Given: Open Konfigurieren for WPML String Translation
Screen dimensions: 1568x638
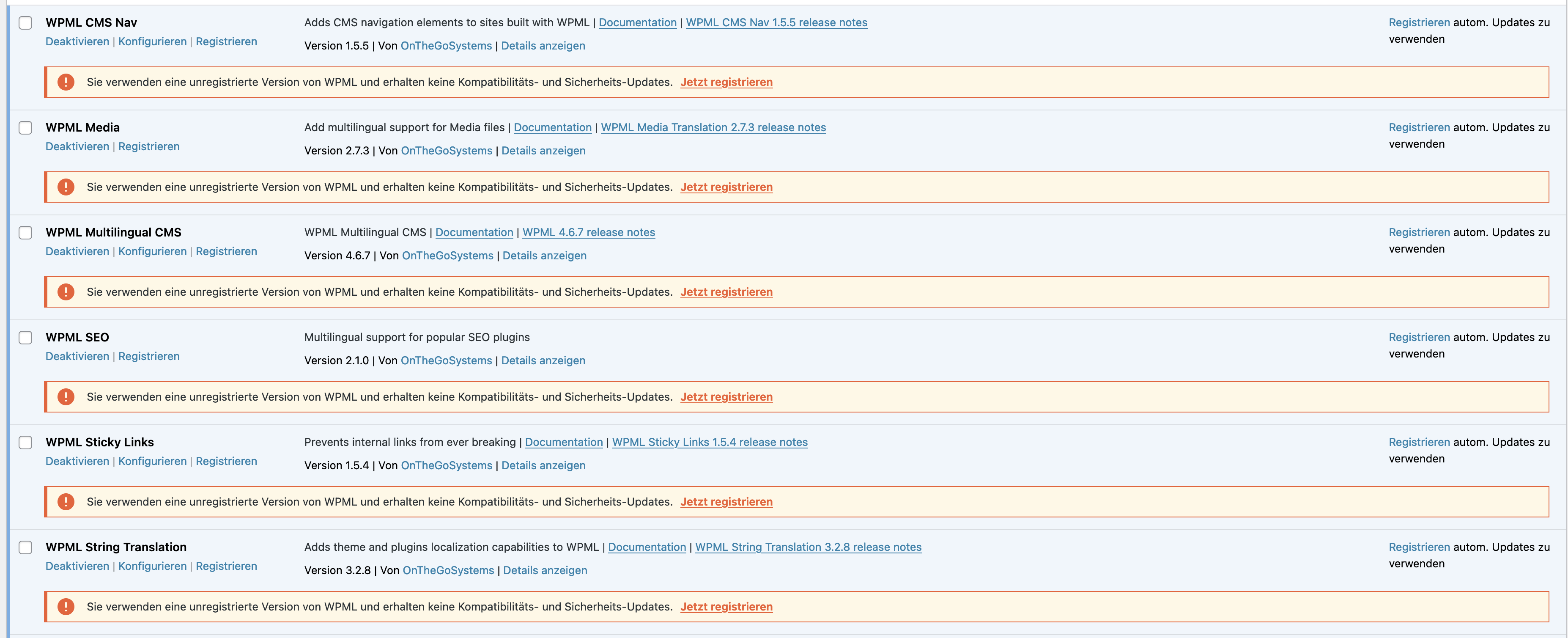Looking at the screenshot, I should click(152, 566).
